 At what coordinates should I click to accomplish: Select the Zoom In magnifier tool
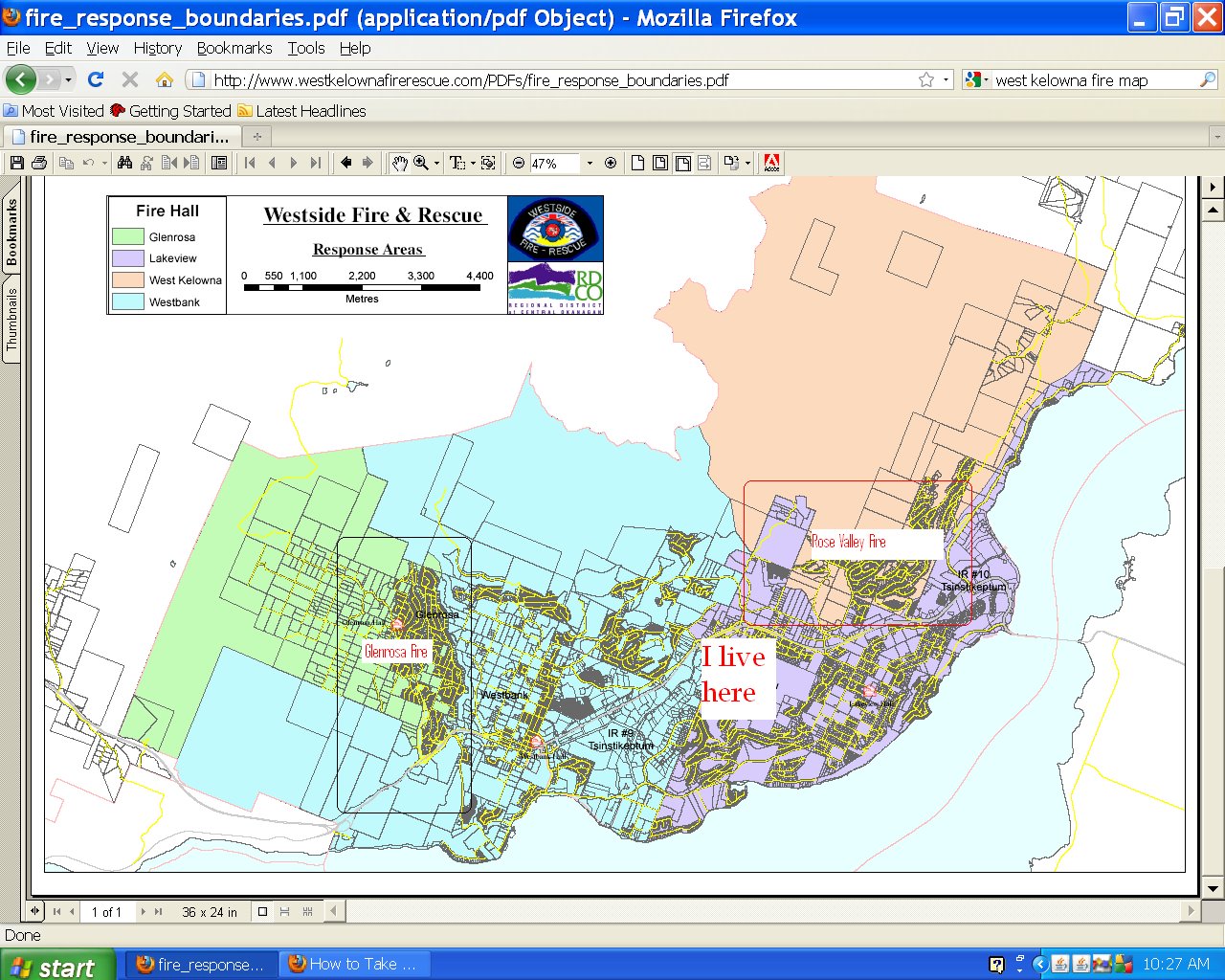[x=420, y=163]
